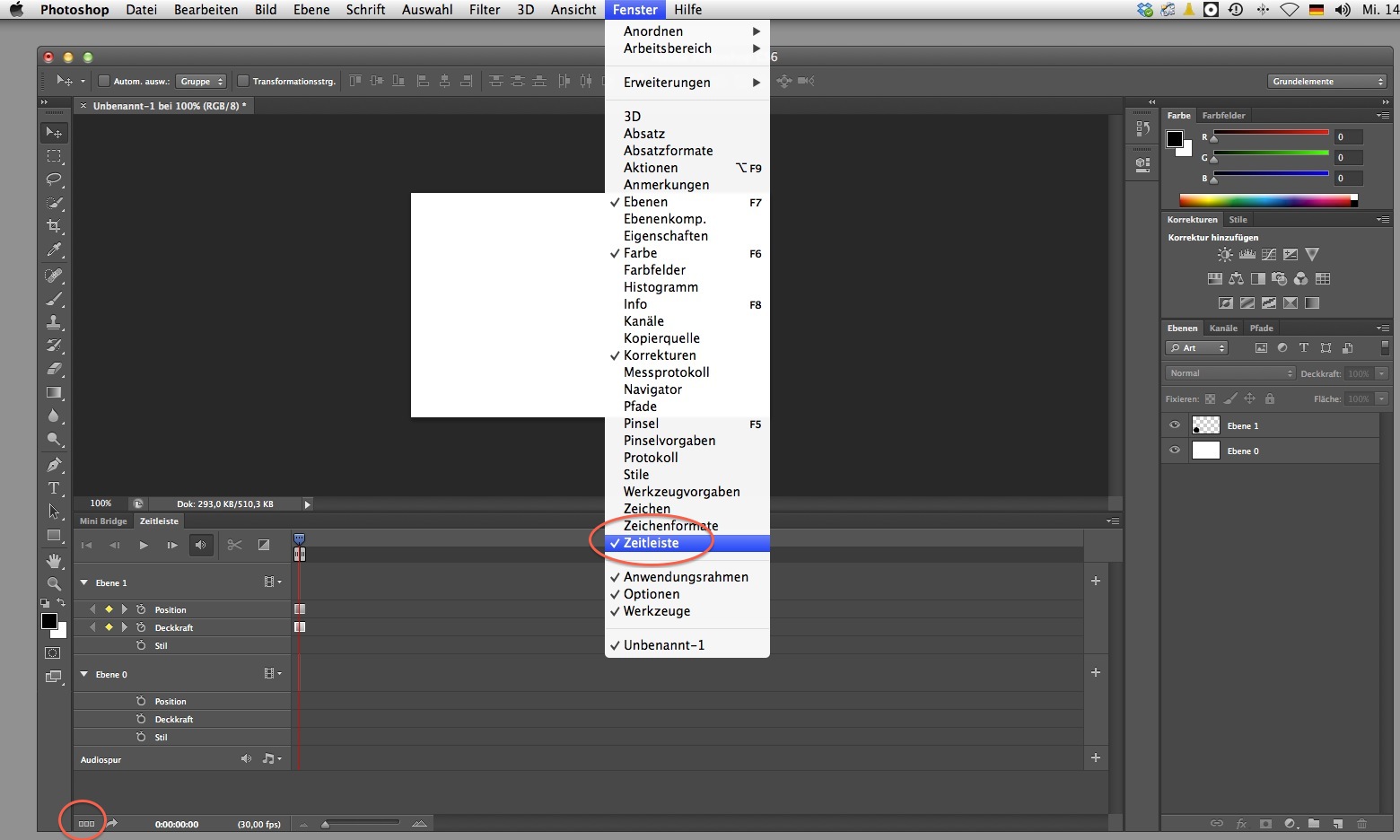Screen dimensions: 1400x840
Task: Click the Ebene 1 layer thumbnail
Action: [x=1205, y=425]
